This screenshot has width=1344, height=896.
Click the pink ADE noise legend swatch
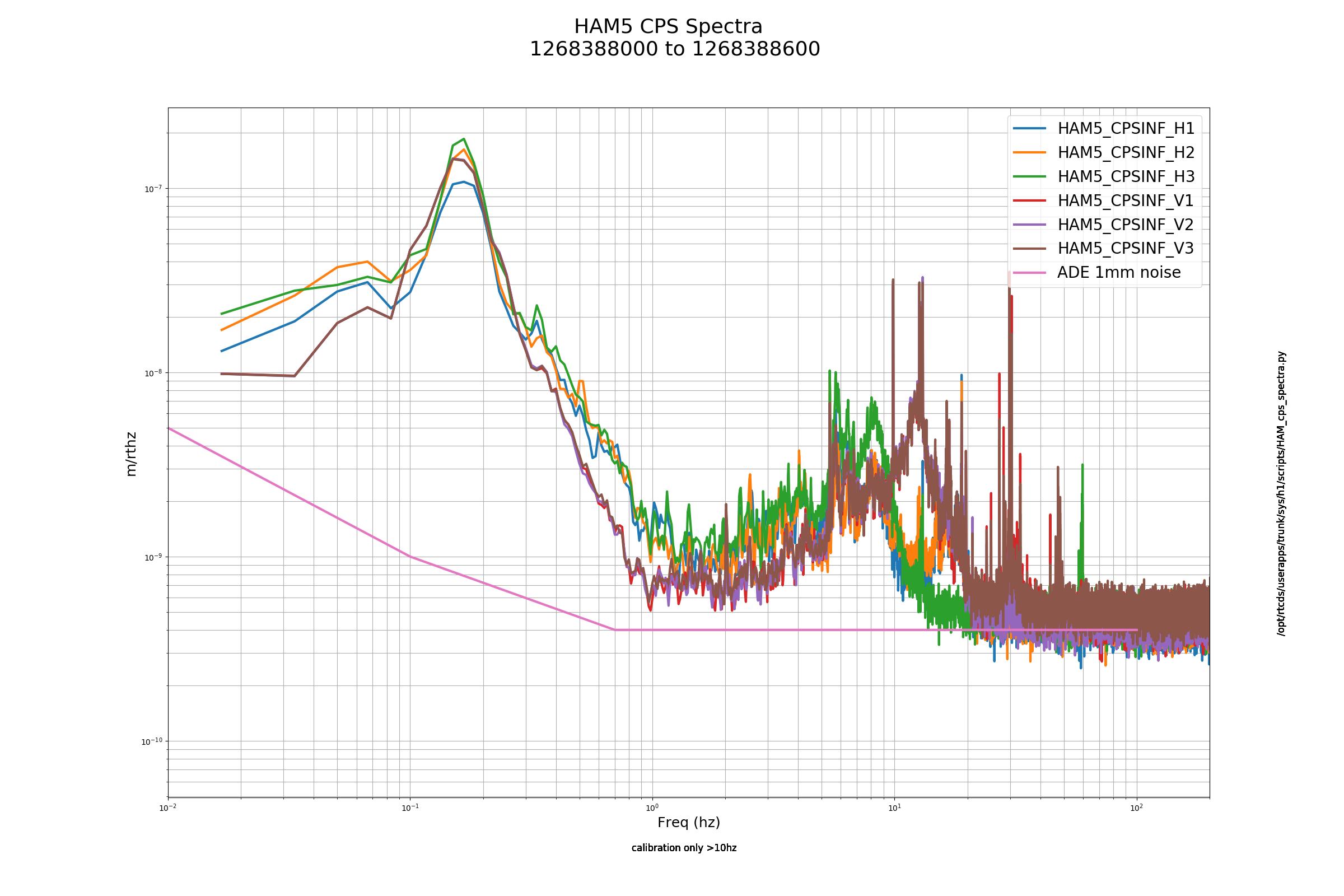[x=1030, y=273]
